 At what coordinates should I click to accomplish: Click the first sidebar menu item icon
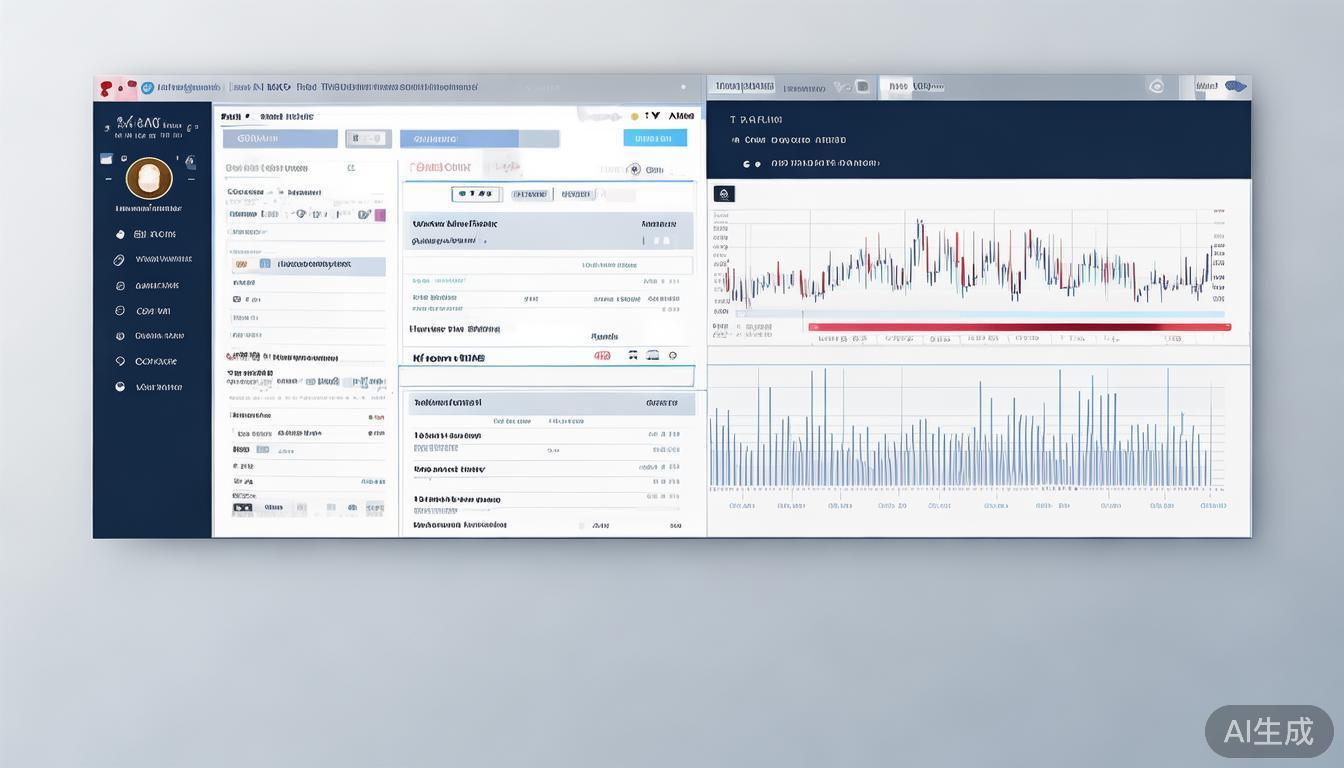coord(120,234)
